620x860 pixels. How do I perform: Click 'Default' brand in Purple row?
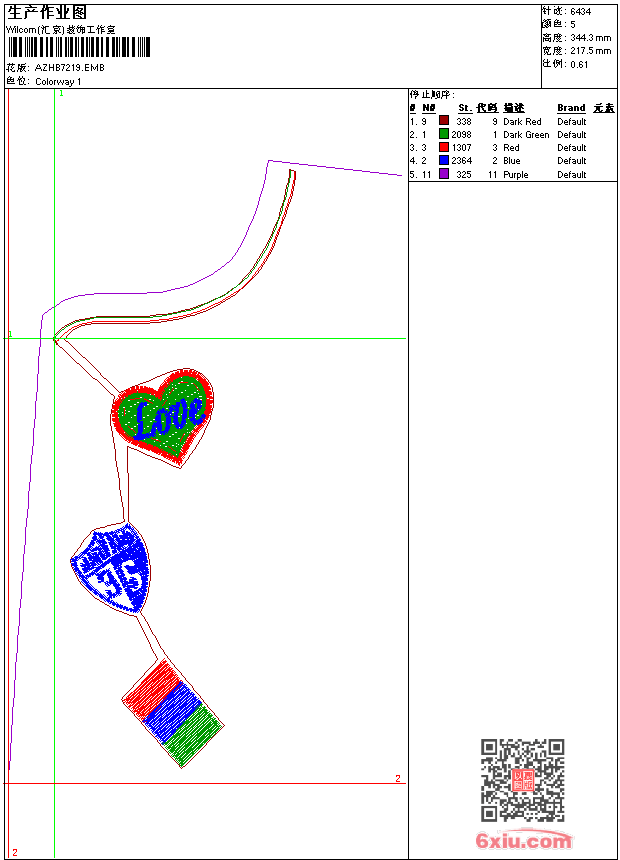click(571, 175)
